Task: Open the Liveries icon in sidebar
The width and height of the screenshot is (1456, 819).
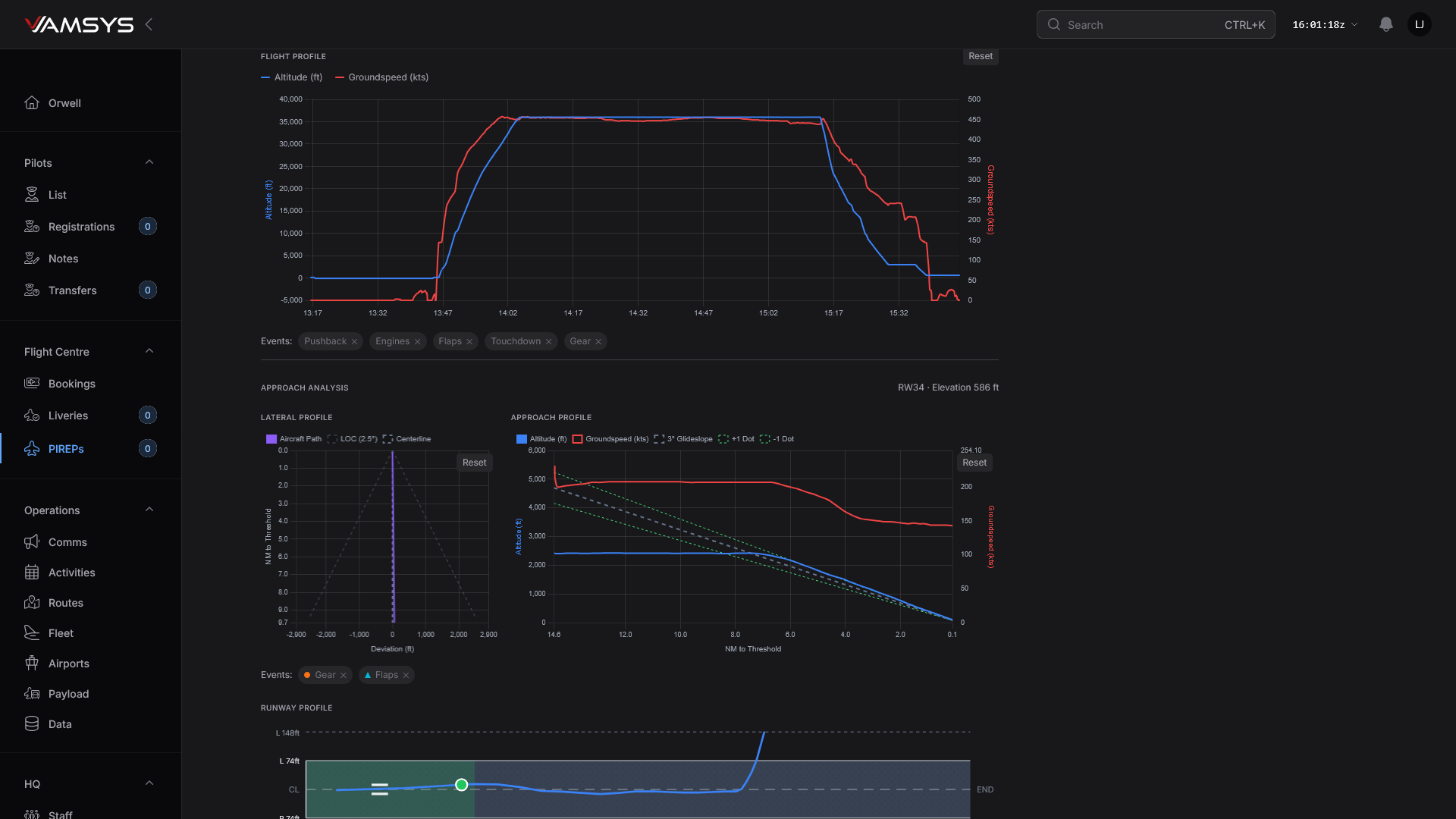Action: coord(32,416)
